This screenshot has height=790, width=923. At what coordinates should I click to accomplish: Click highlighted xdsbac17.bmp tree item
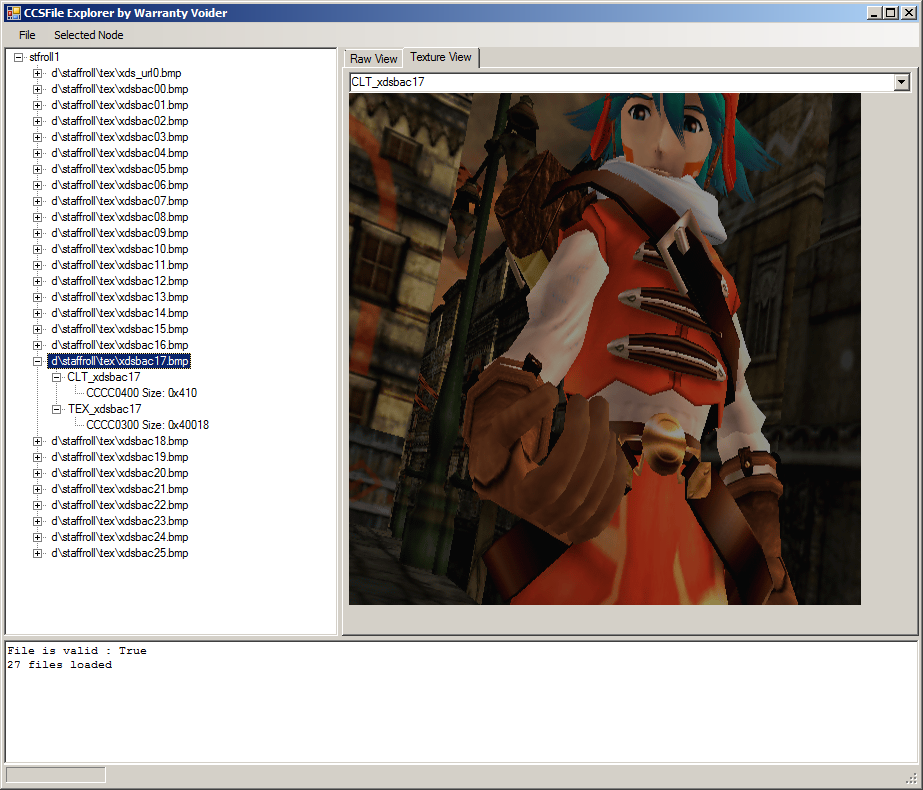coord(119,361)
